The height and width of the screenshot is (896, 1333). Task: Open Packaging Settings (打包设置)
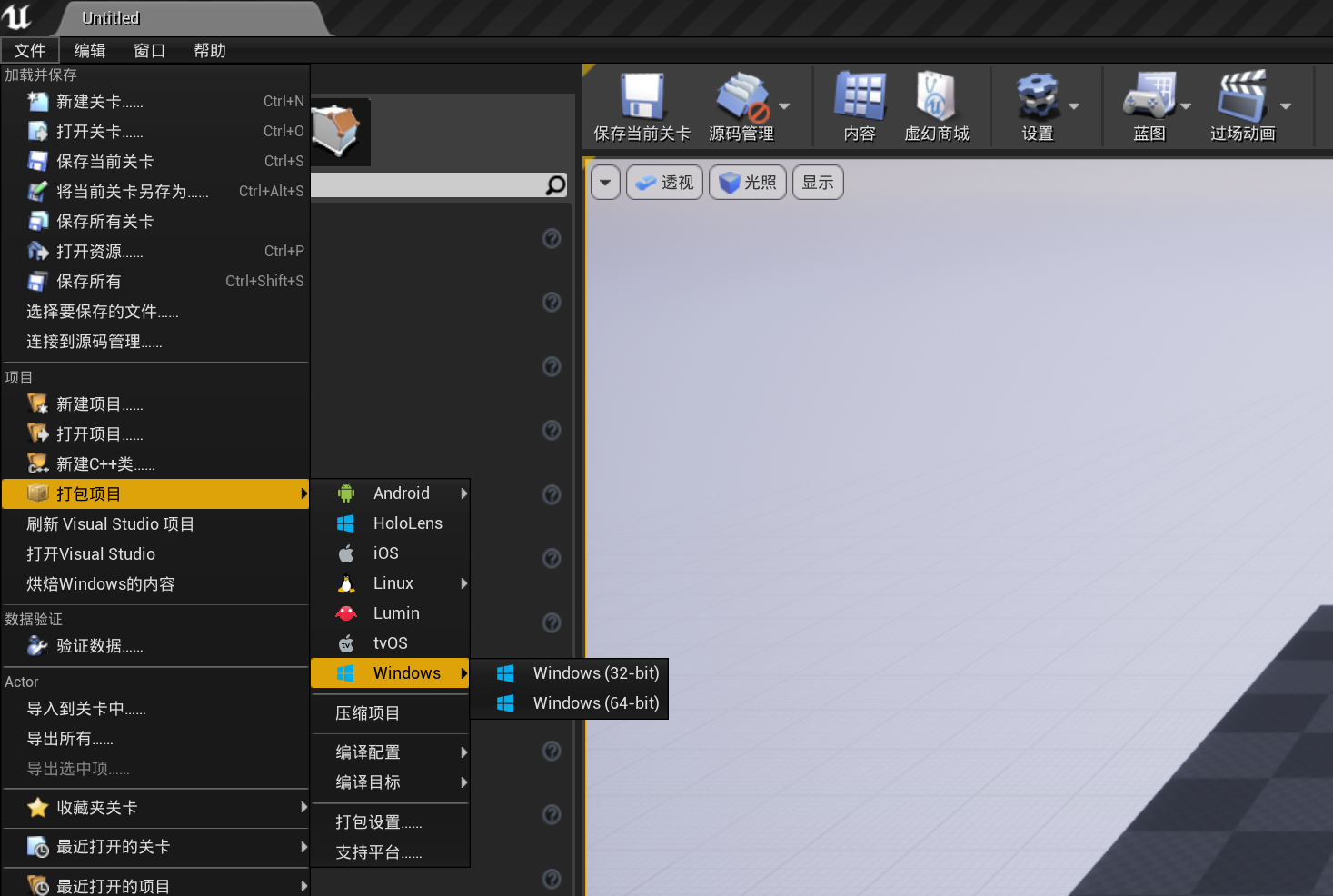[x=390, y=822]
